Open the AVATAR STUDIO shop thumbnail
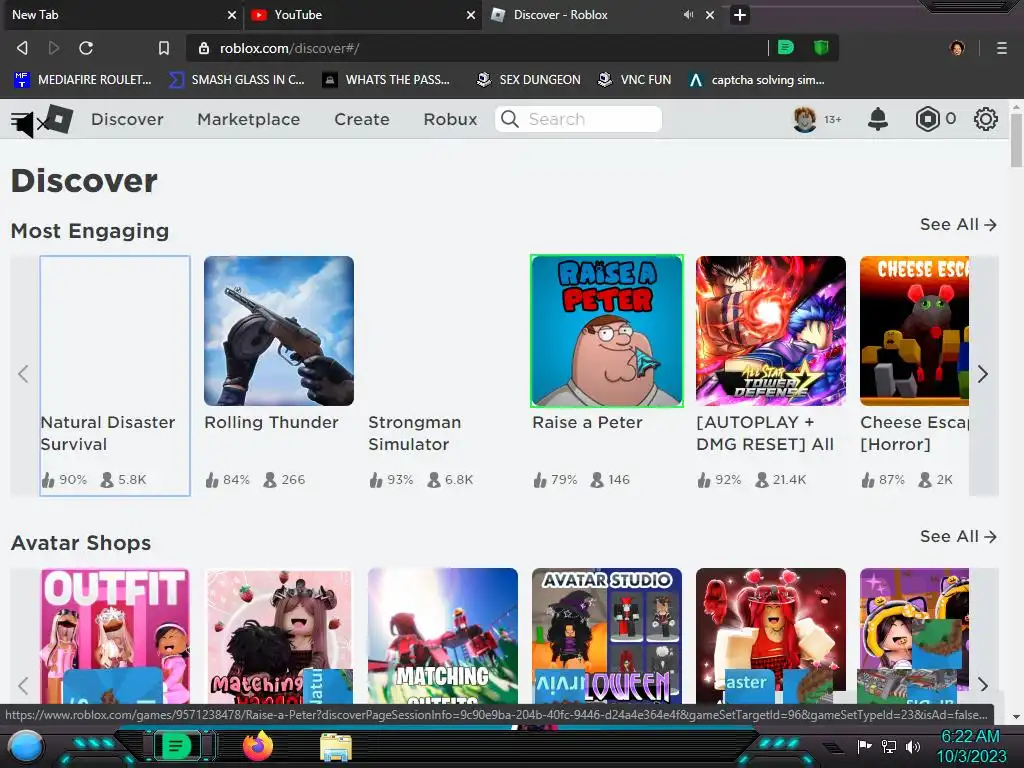1024x768 pixels. [607, 636]
